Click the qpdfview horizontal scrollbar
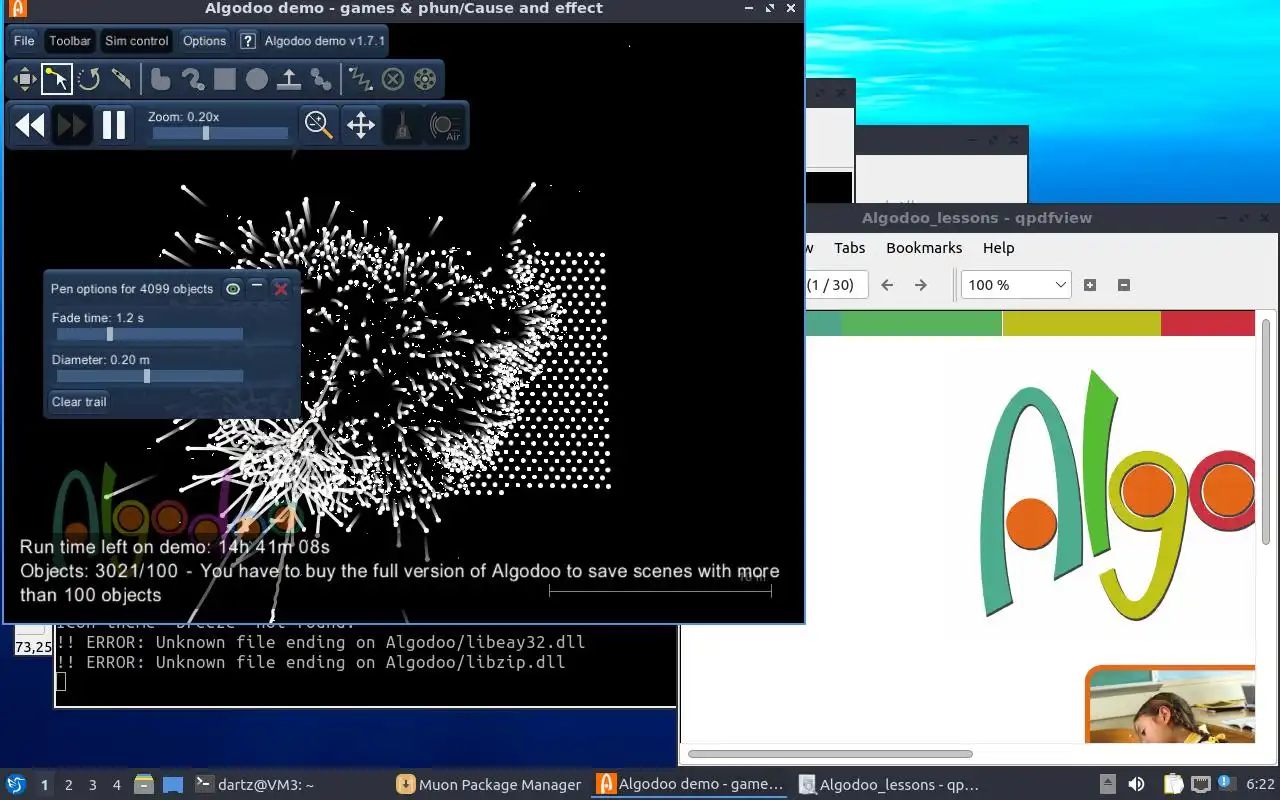The width and height of the screenshot is (1280, 800). [830, 754]
